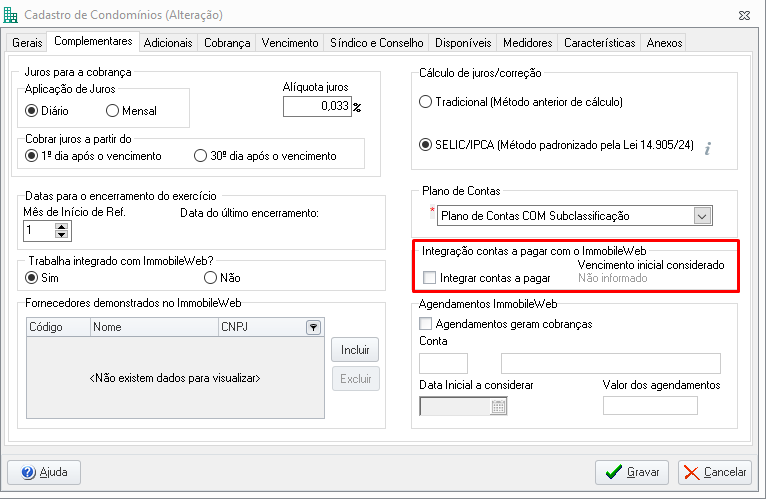
Task: Open the Síndico e Conselho tab
Action: pyautogui.click(x=376, y=43)
